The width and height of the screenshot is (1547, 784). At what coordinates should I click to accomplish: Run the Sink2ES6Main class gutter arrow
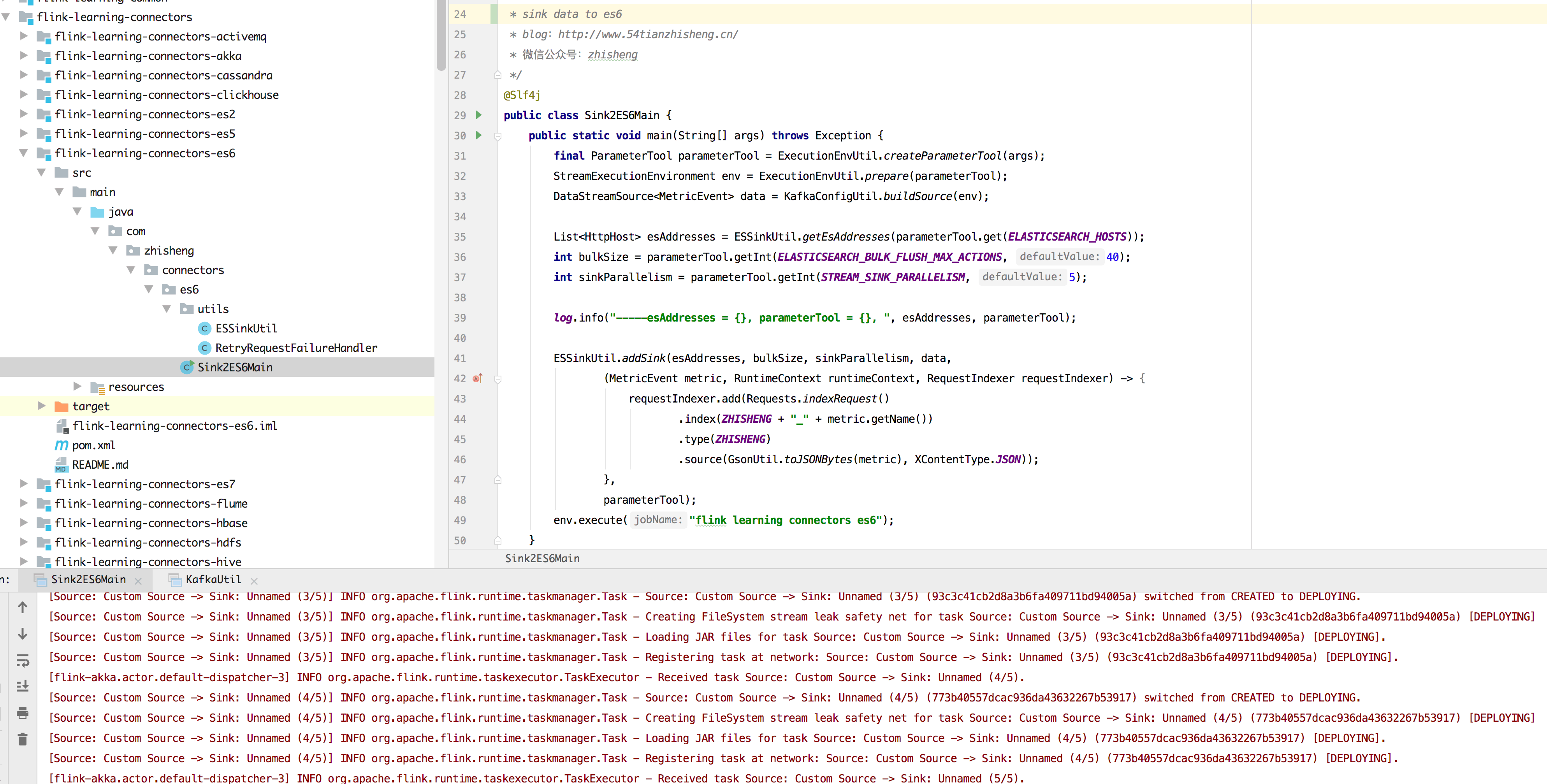click(479, 115)
